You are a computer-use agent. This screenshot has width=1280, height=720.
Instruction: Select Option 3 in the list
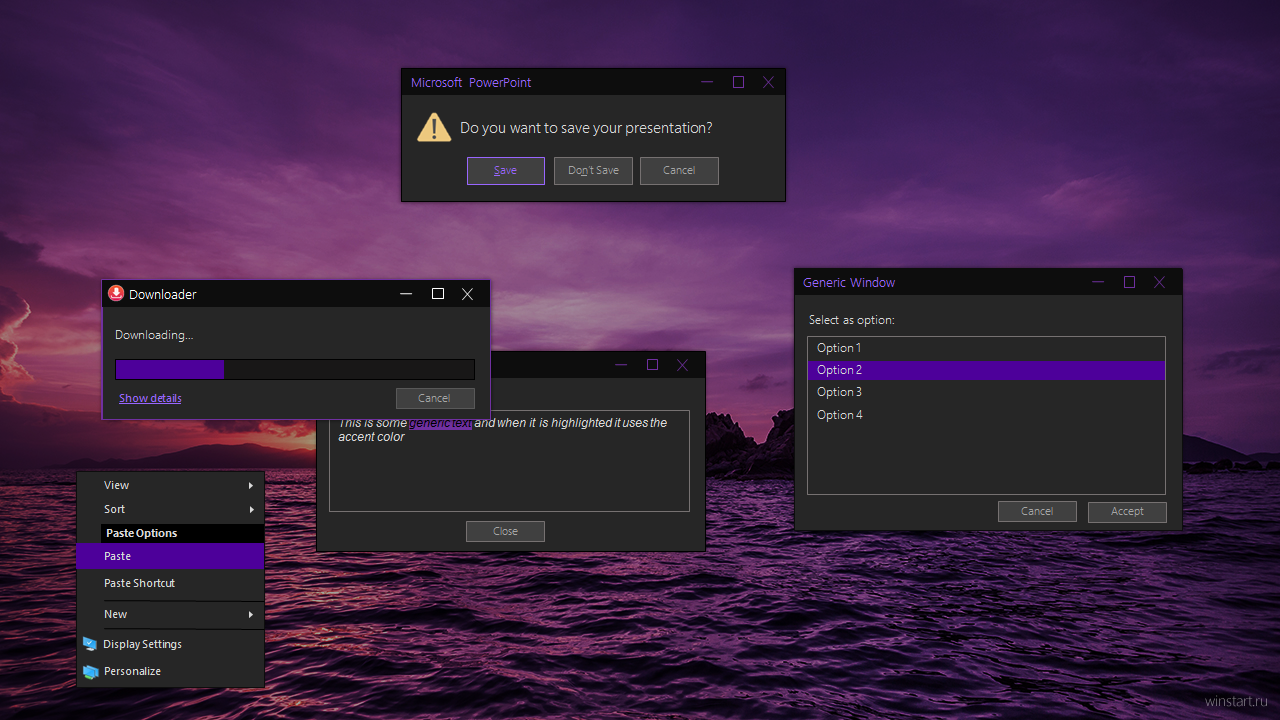coord(986,392)
